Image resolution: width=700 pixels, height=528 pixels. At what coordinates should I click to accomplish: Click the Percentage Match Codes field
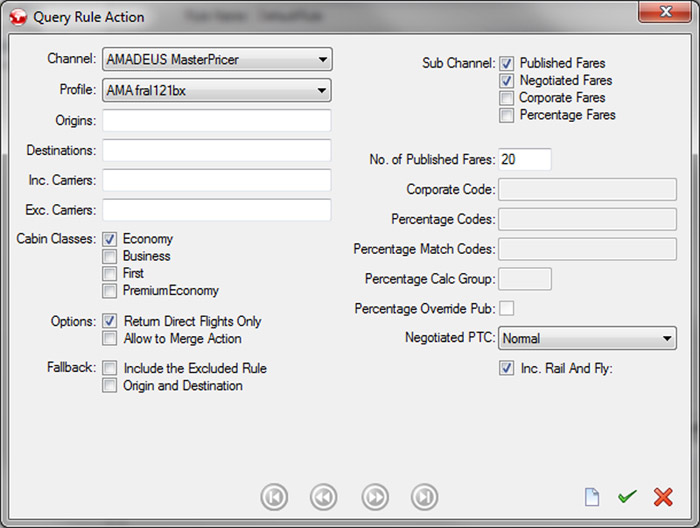587,249
